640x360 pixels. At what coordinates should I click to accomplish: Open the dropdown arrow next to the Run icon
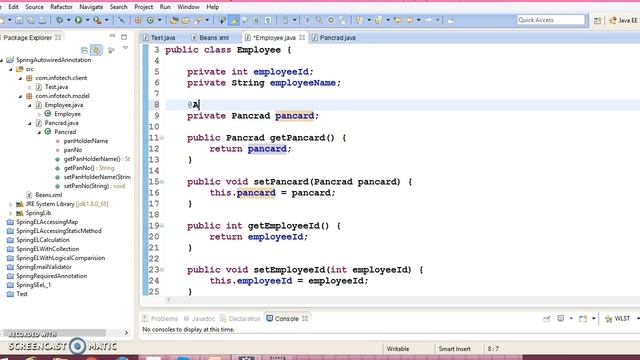87,20
